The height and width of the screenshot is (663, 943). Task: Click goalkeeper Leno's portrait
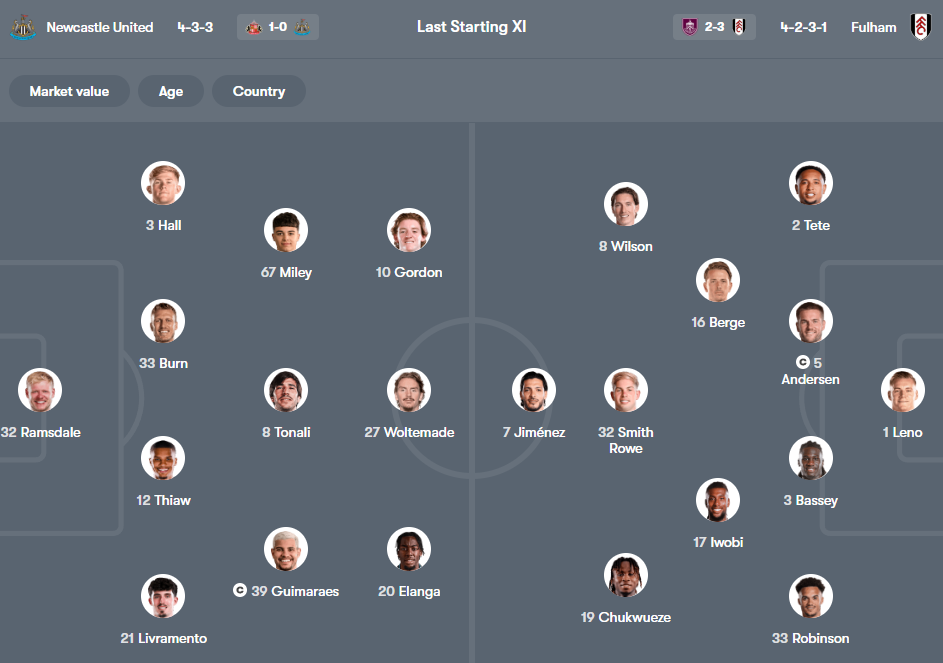(x=903, y=390)
